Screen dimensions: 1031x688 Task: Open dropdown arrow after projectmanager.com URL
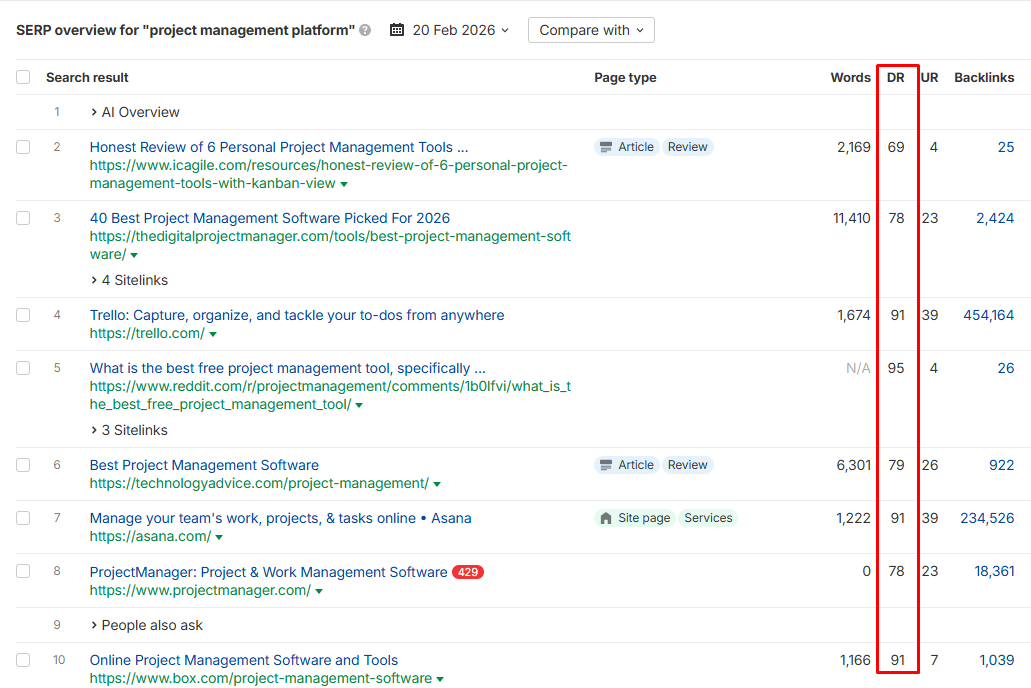[319, 591]
